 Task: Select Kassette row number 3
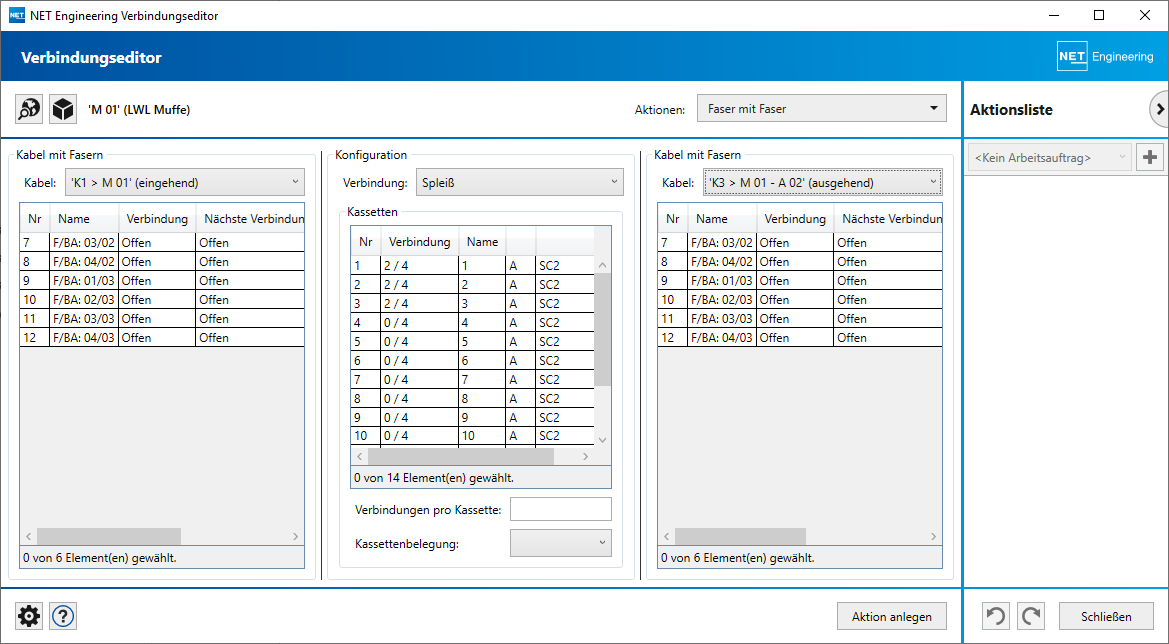[x=473, y=303]
